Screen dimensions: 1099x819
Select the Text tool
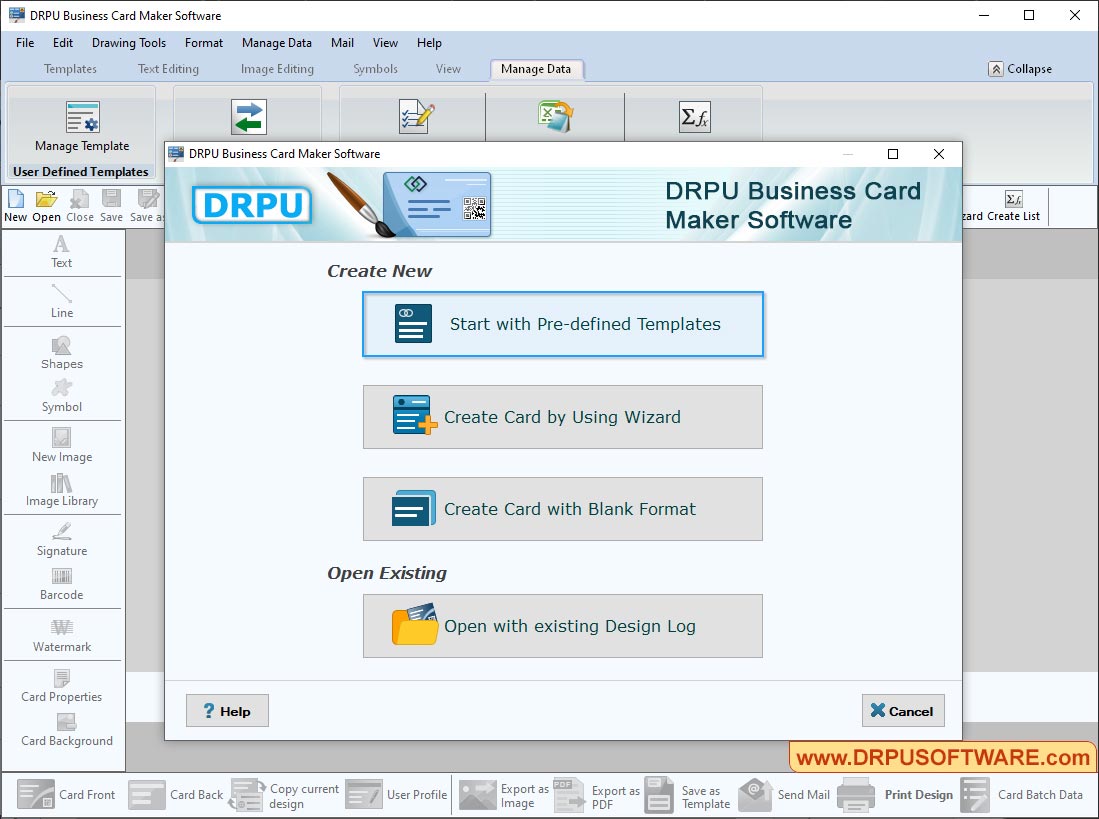[x=62, y=252]
